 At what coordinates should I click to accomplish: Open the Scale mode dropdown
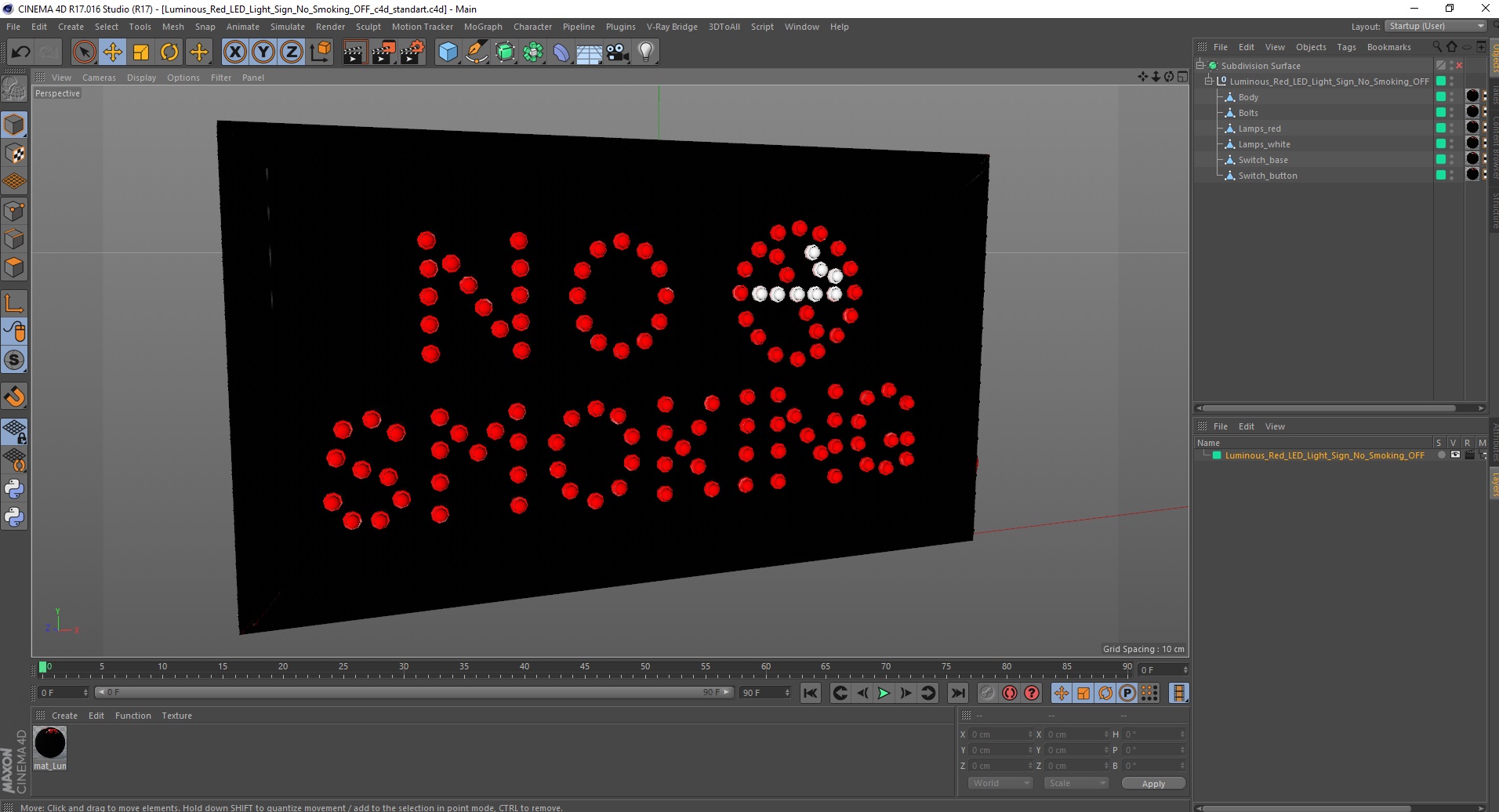point(1076,783)
